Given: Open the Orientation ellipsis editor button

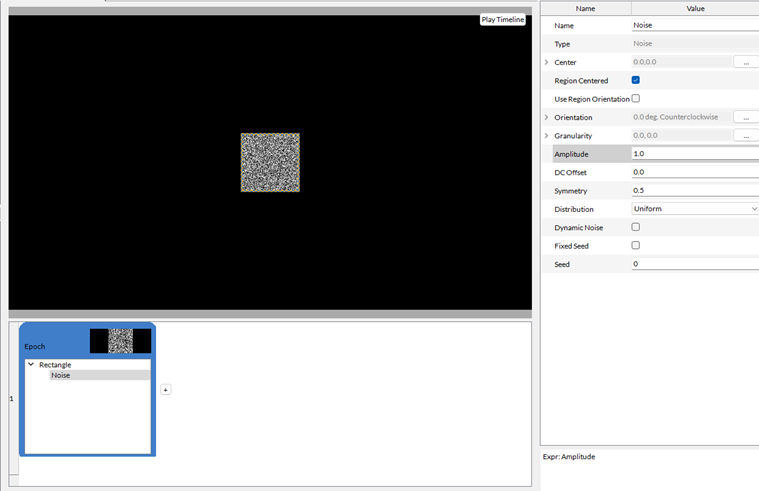Looking at the screenshot, I should coord(746,117).
